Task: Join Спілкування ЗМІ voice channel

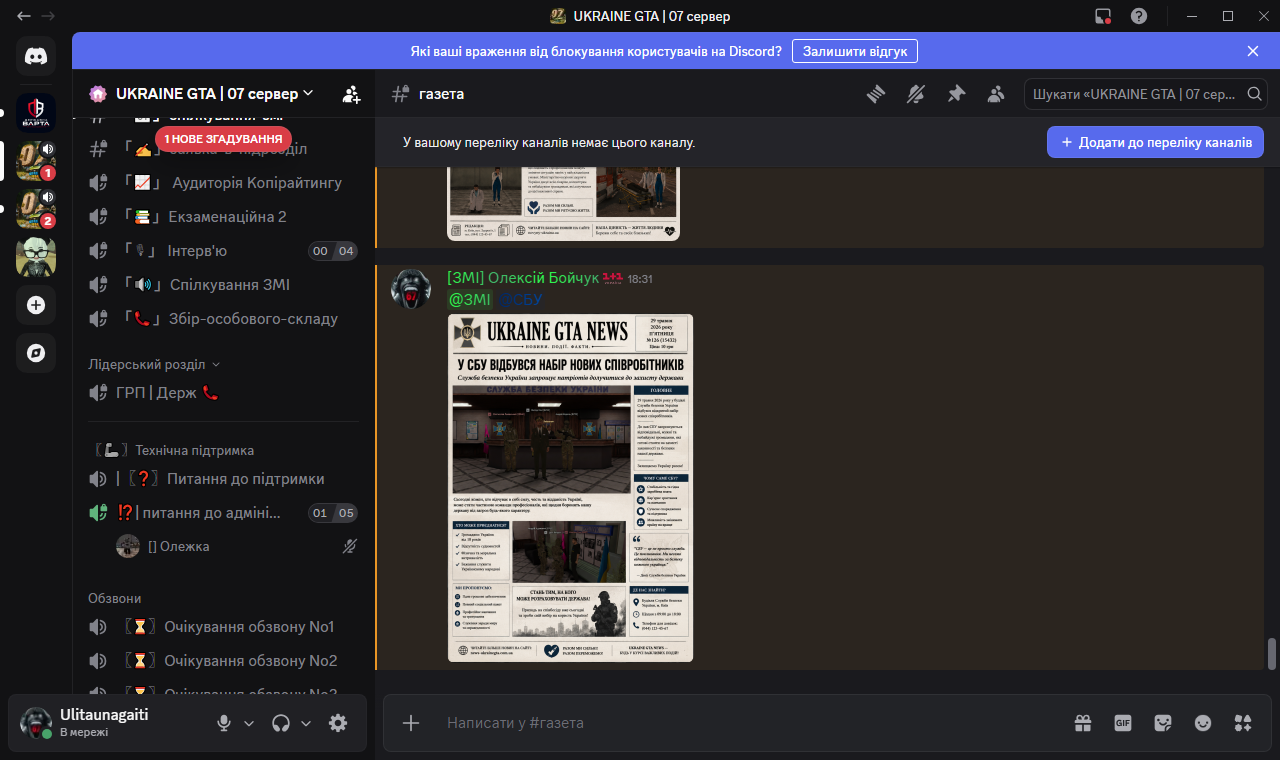Action: (x=222, y=284)
